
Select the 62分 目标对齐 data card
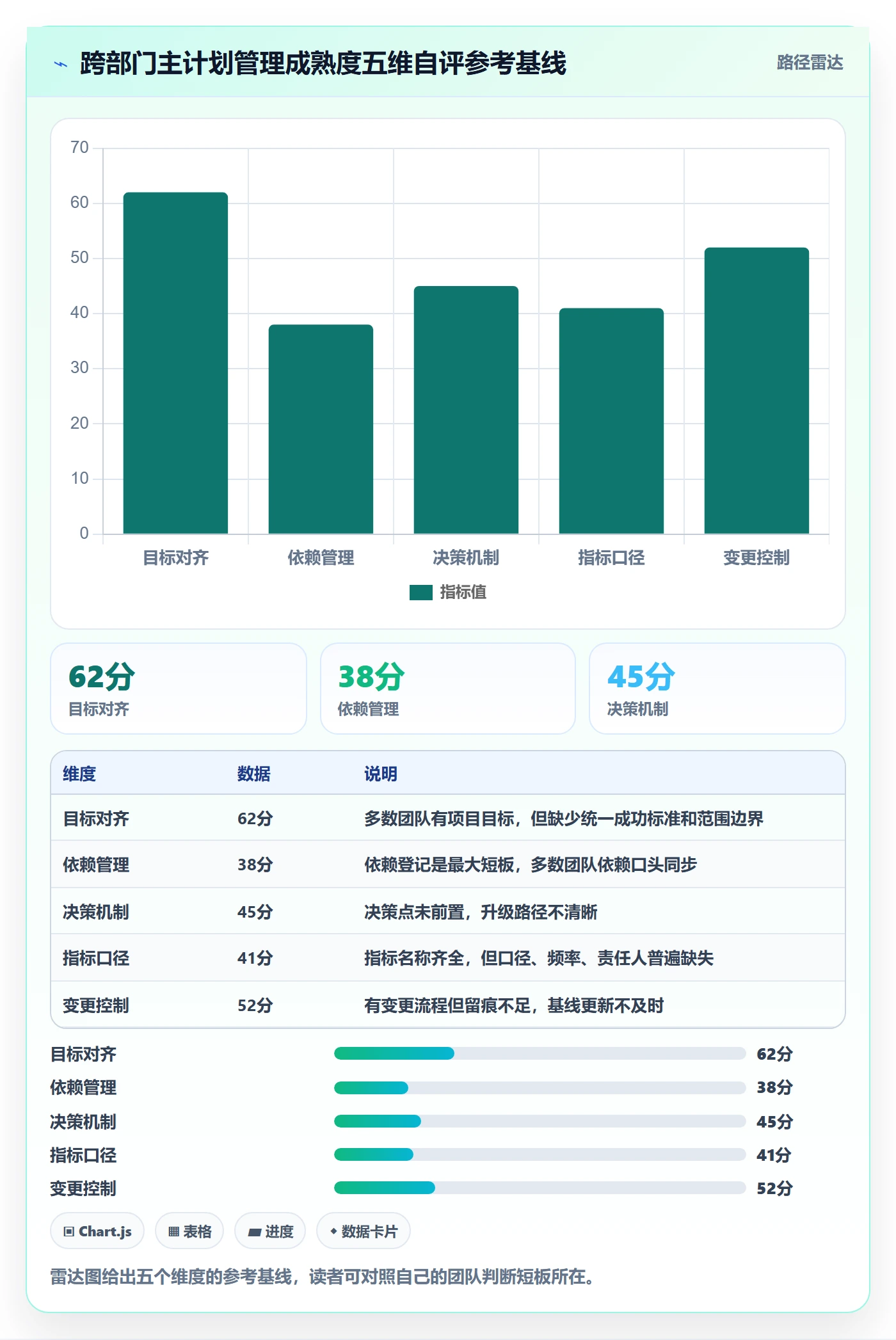coord(179,689)
